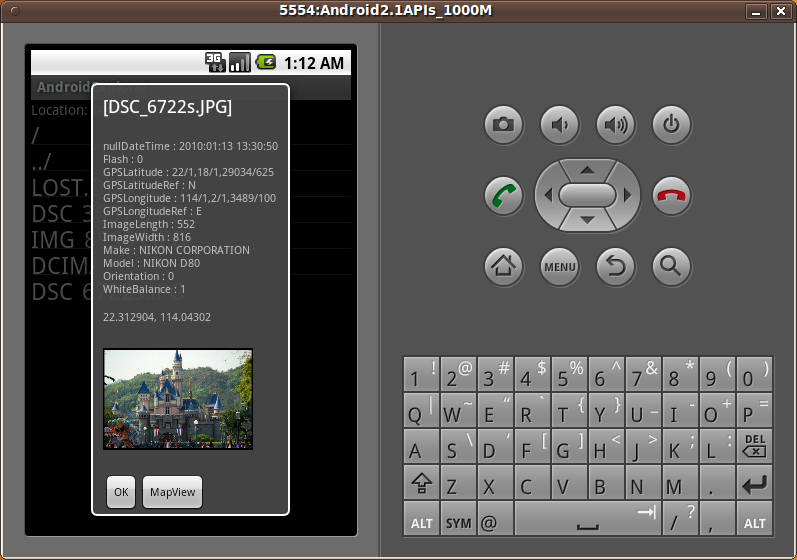
Task: Close the emulator window
Action: click(780, 11)
